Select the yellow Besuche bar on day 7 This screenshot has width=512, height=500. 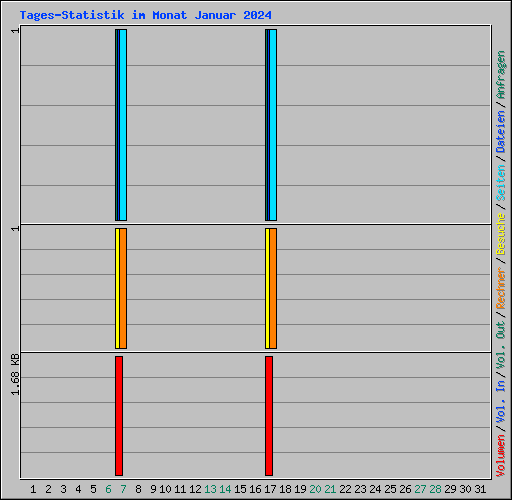(x=117, y=289)
